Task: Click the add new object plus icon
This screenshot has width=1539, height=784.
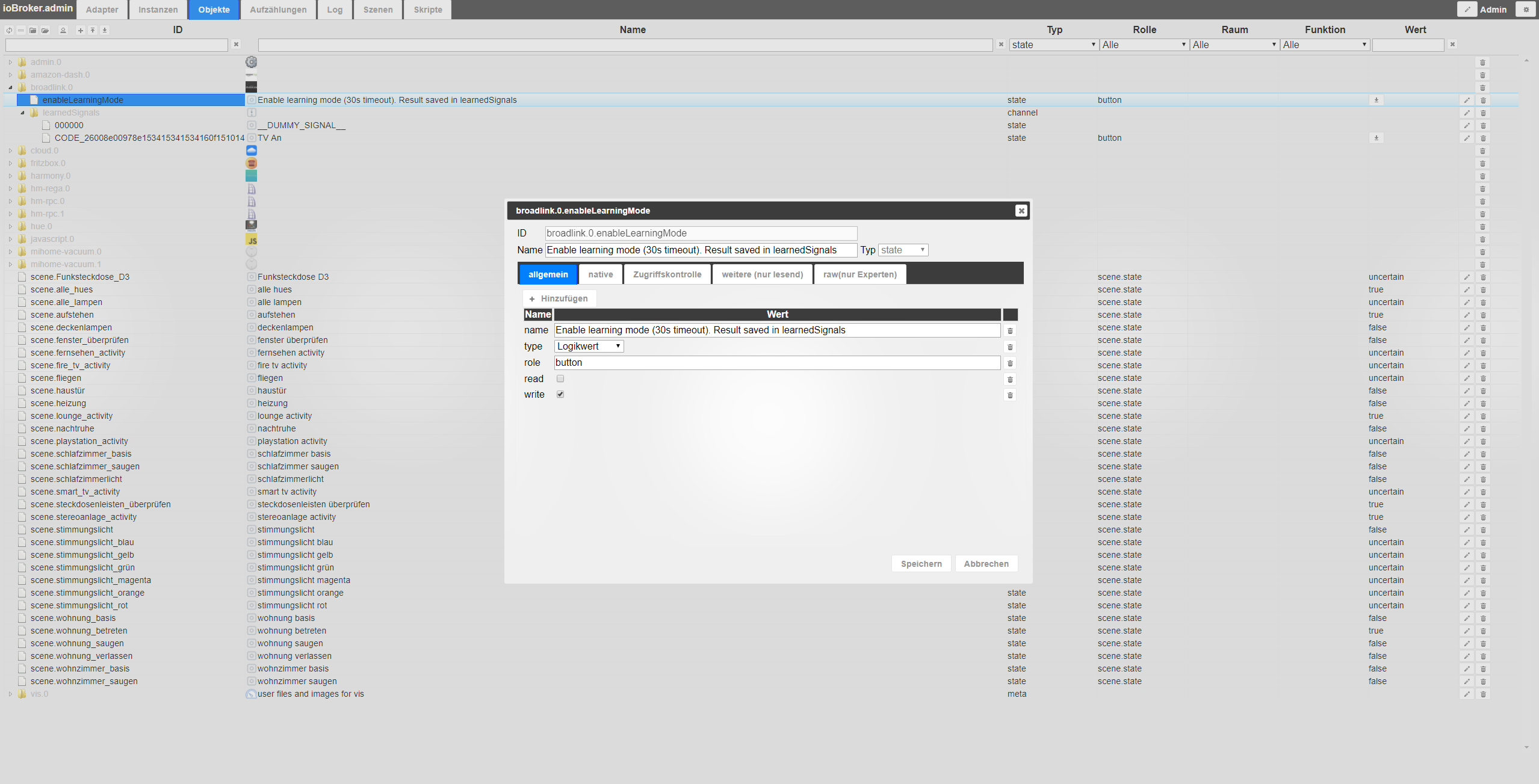Action: [80, 30]
